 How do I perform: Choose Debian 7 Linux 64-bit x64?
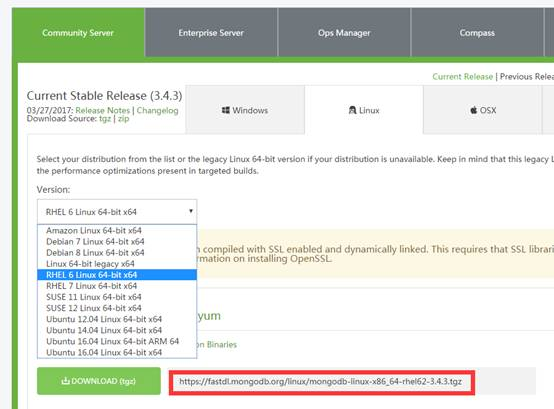point(117,242)
